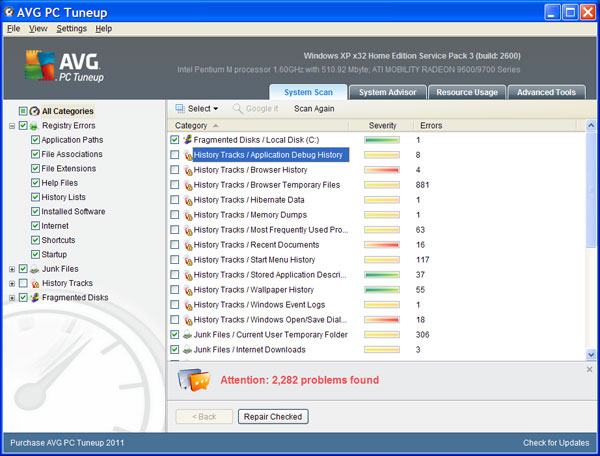Switch to the System Advisor tab
The width and height of the screenshot is (600, 456).
[387, 92]
